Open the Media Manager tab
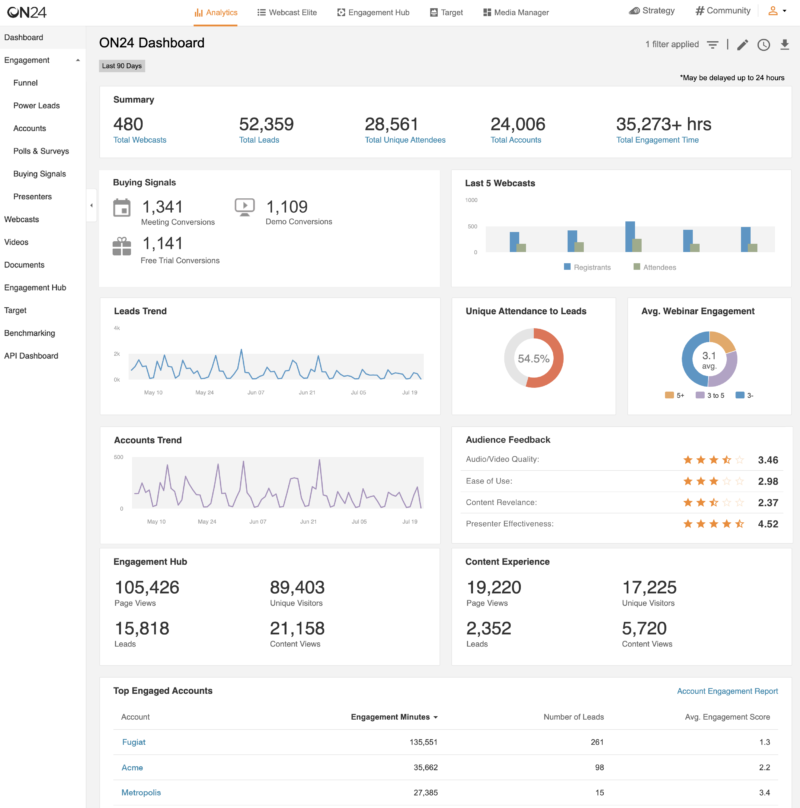800x808 pixels. pos(516,12)
